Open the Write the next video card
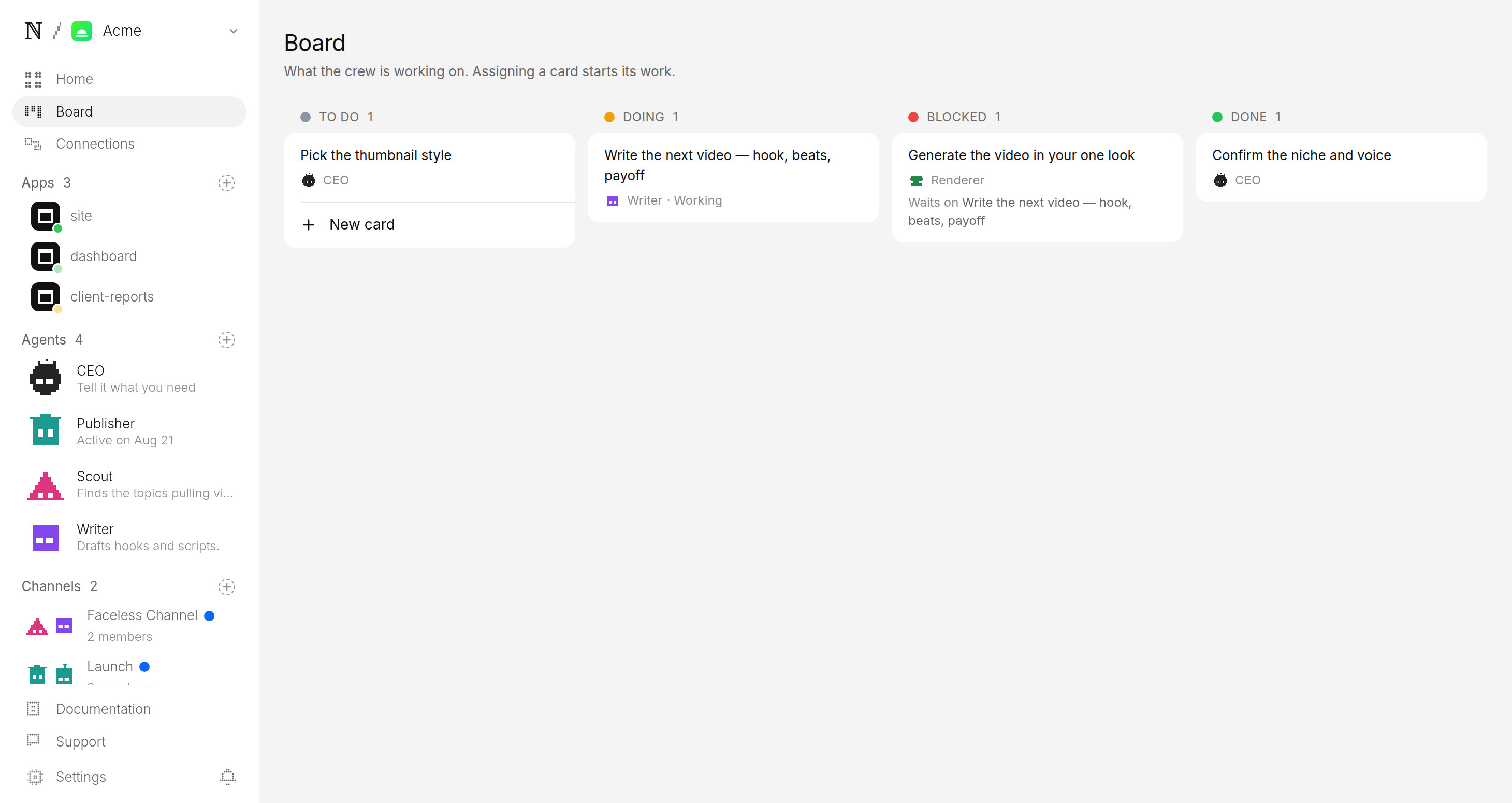1512x803 pixels. [x=733, y=177]
